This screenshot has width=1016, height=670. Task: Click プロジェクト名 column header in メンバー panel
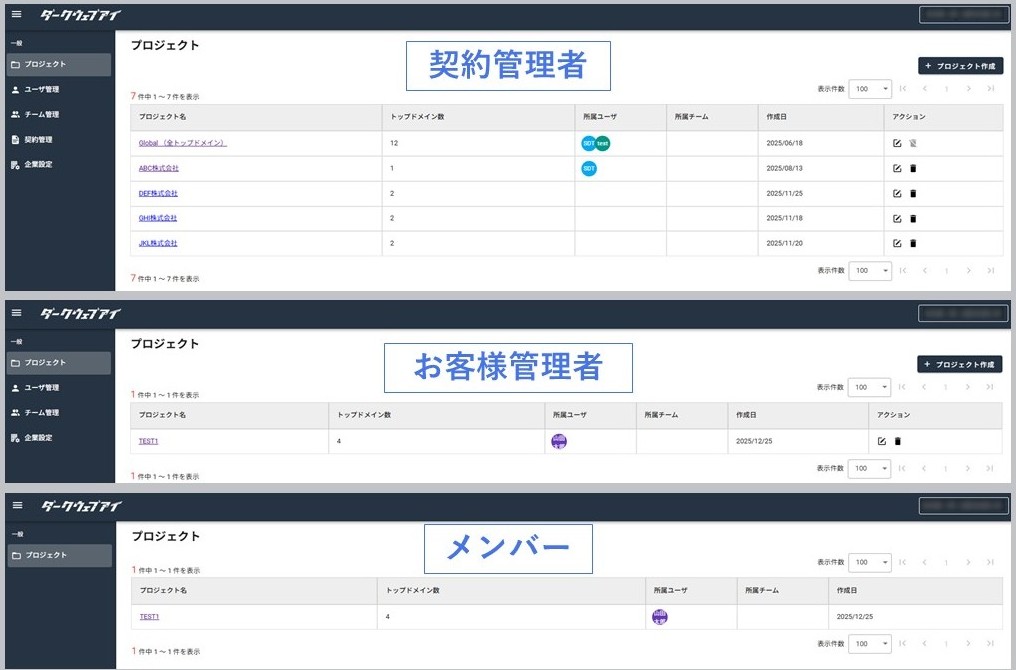point(163,590)
